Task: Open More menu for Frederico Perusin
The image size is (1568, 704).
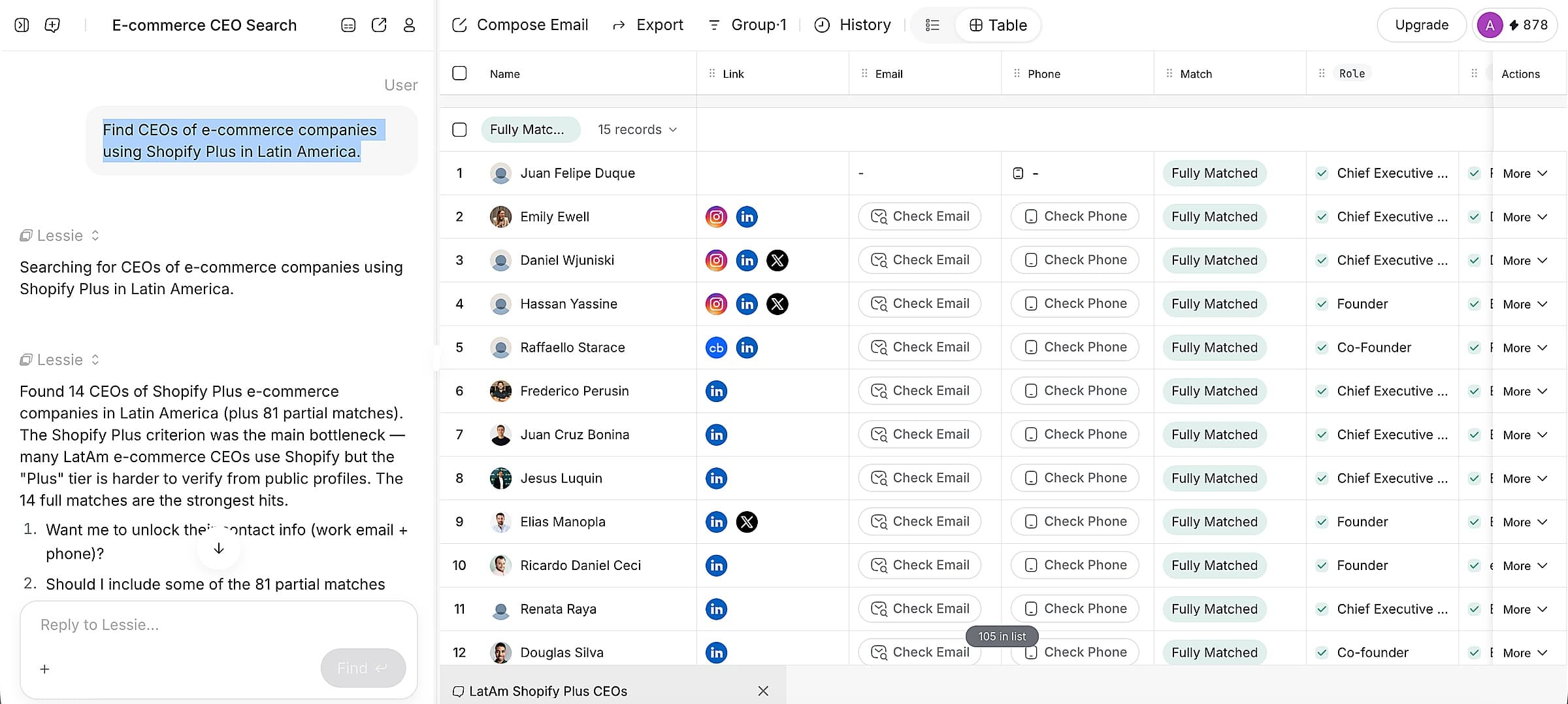Action: coord(1525,391)
